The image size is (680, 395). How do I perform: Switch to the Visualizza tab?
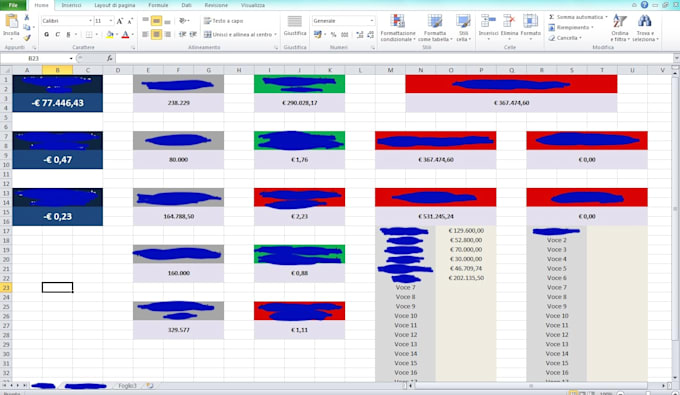[253, 5]
